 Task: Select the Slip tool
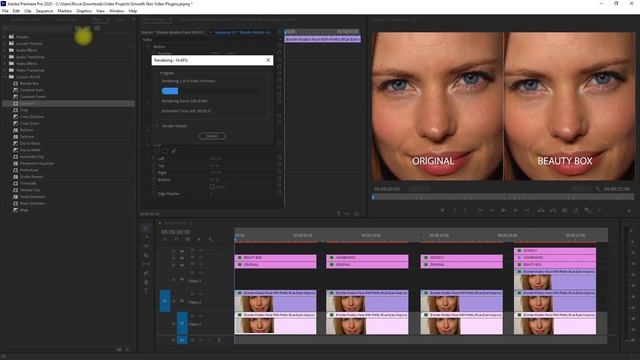click(146, 264)
